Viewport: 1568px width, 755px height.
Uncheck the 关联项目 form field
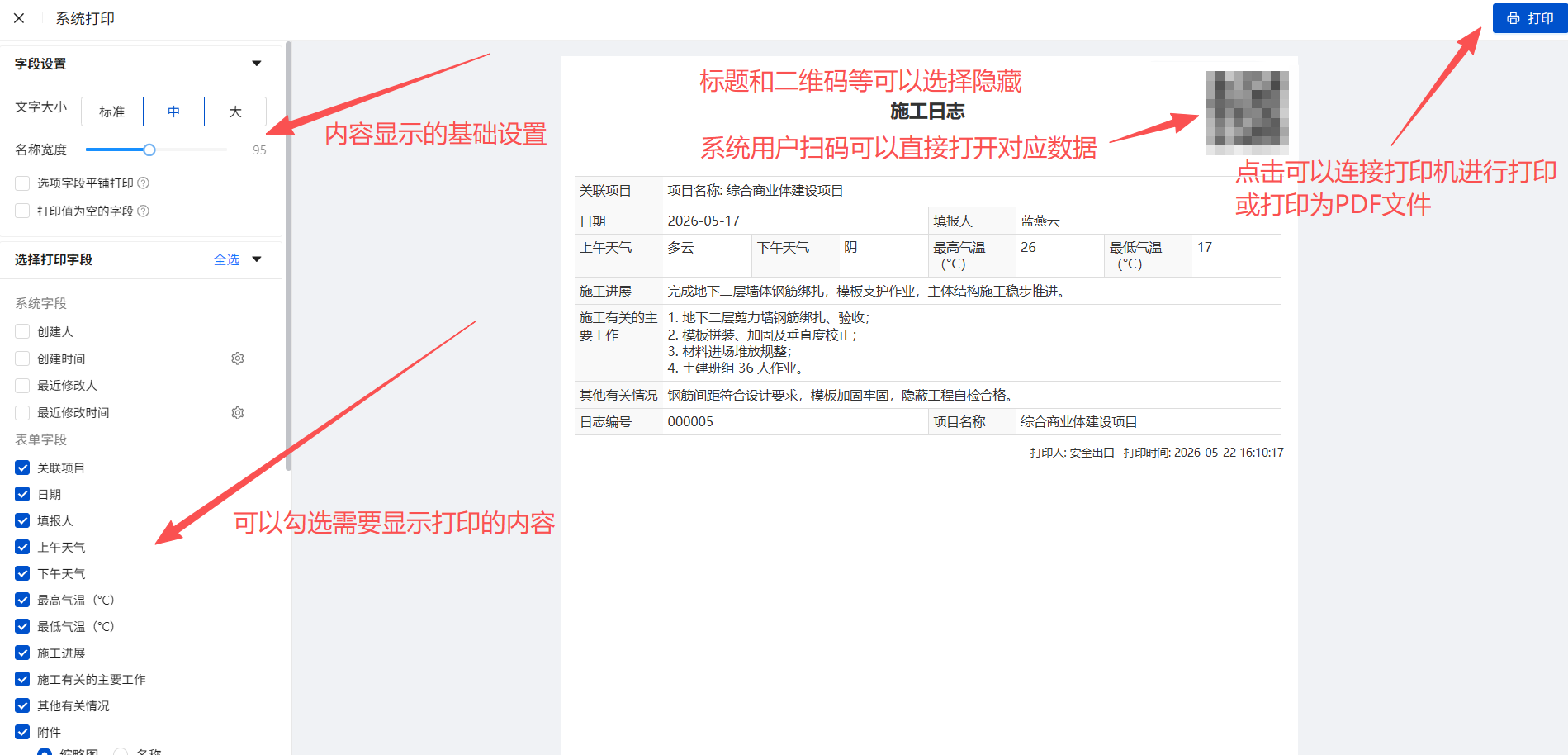pyautogui.click(x=22, y=468)
